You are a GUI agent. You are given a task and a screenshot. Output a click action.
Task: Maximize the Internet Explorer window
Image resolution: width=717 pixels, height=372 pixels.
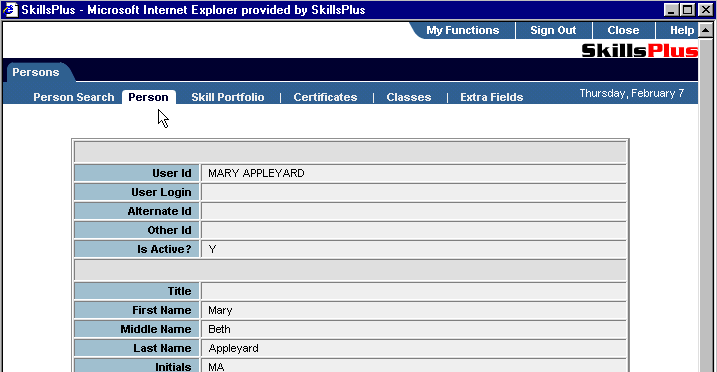[687, 10]
